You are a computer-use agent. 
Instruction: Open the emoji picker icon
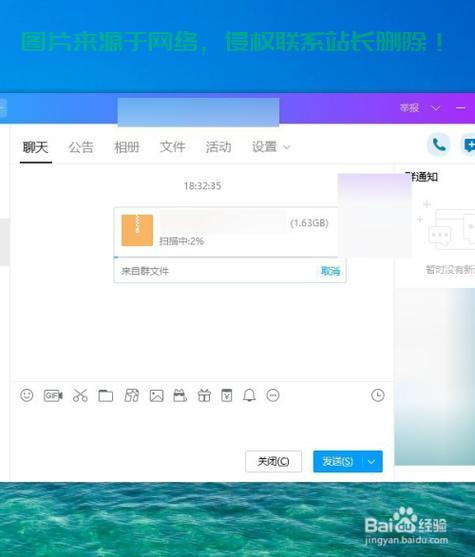coord(27,395)
